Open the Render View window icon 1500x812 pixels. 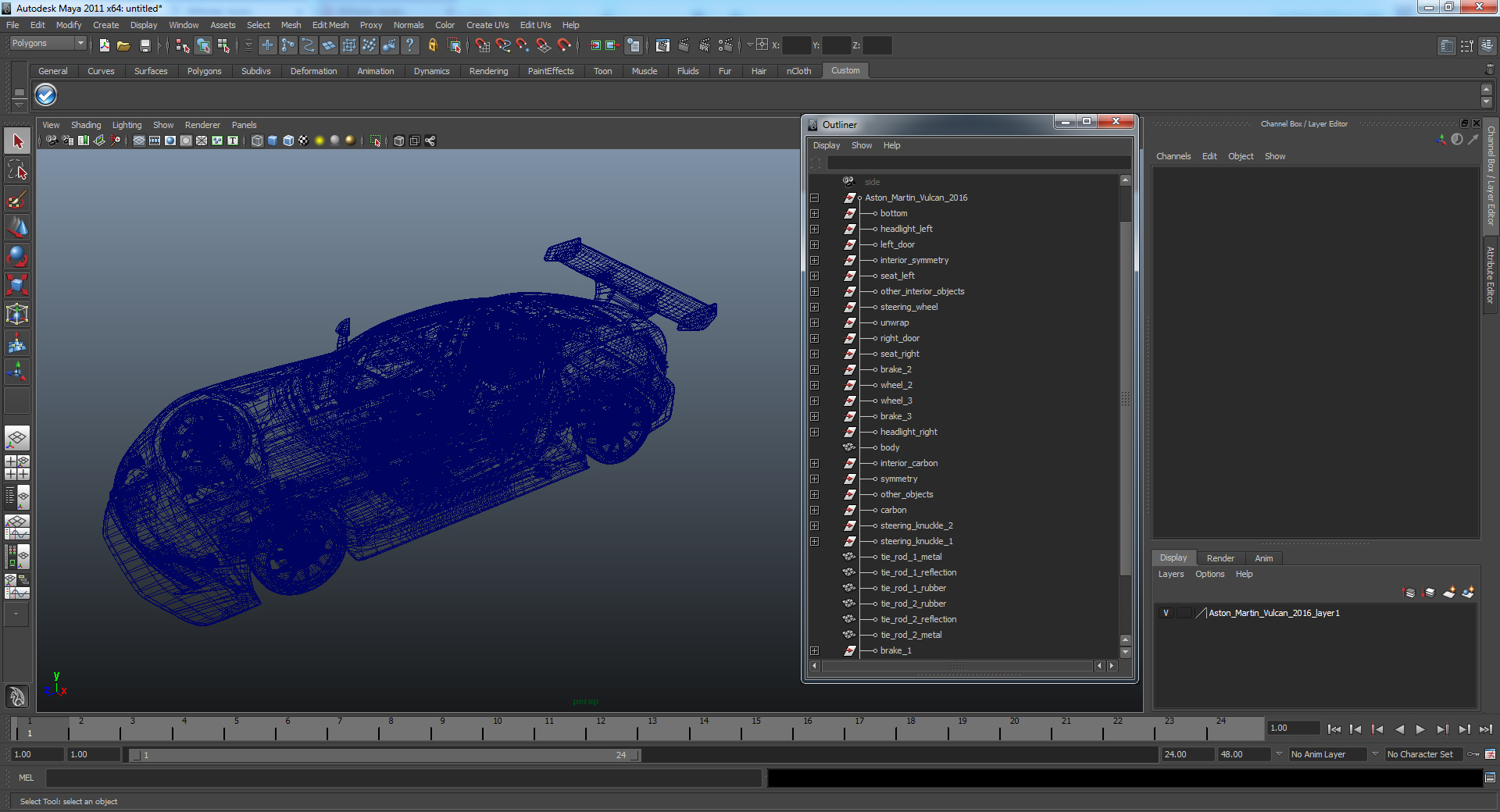click(x=662, y=45)
